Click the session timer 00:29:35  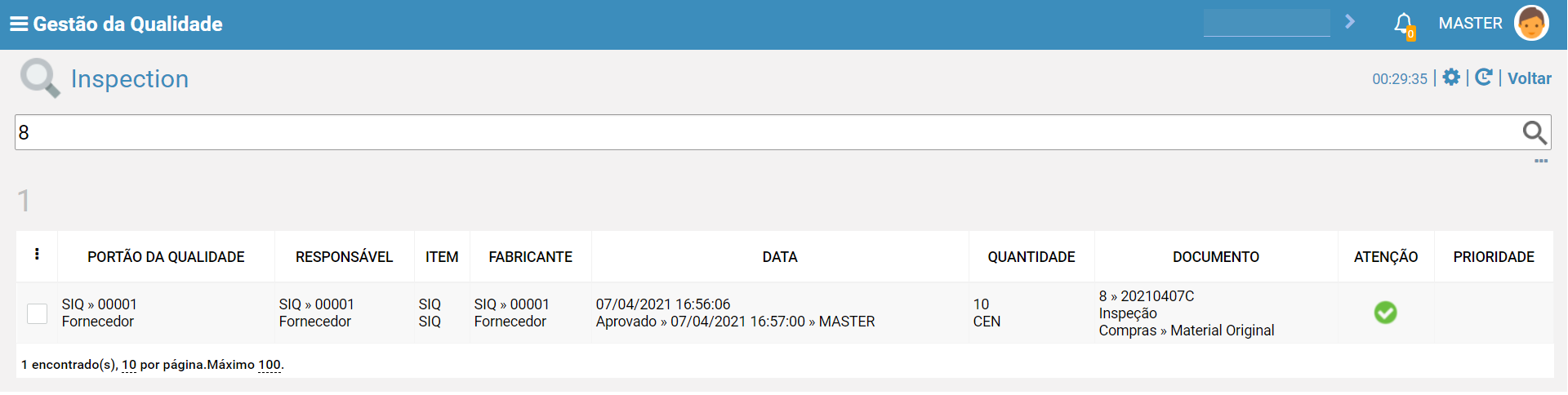[1400, 79]
